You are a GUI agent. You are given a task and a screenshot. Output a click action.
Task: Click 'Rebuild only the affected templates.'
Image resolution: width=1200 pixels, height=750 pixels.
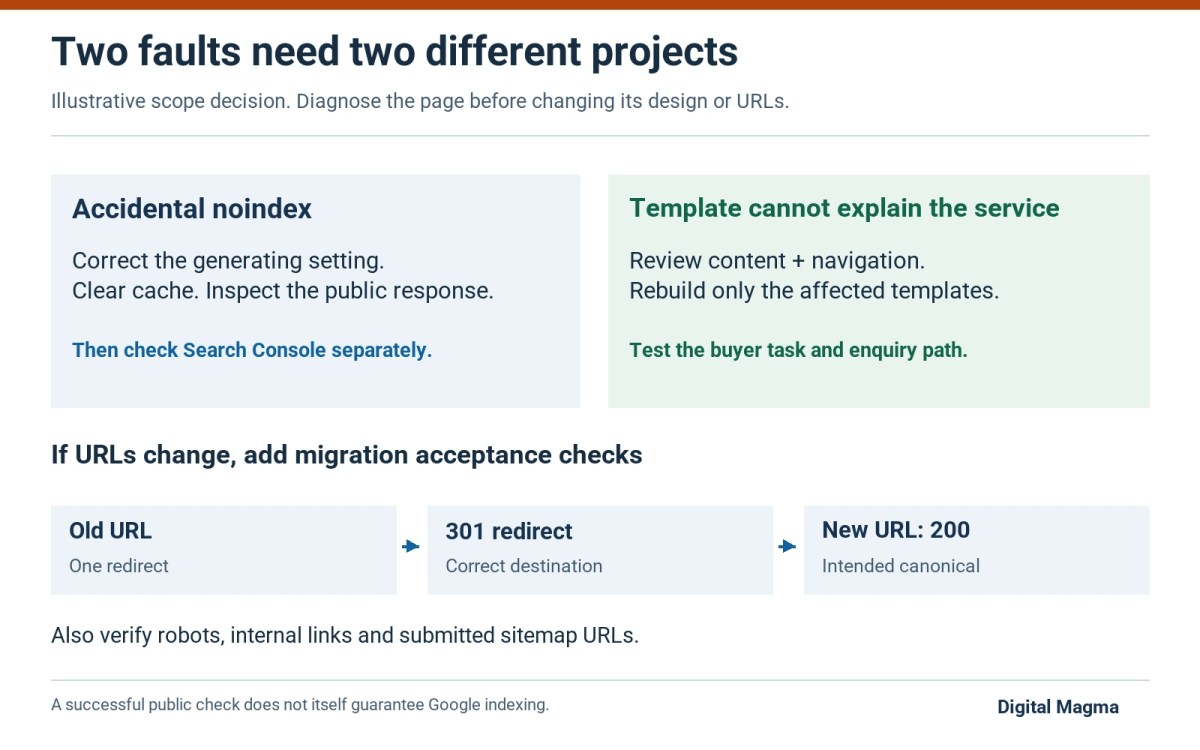(x=814, y=292)
